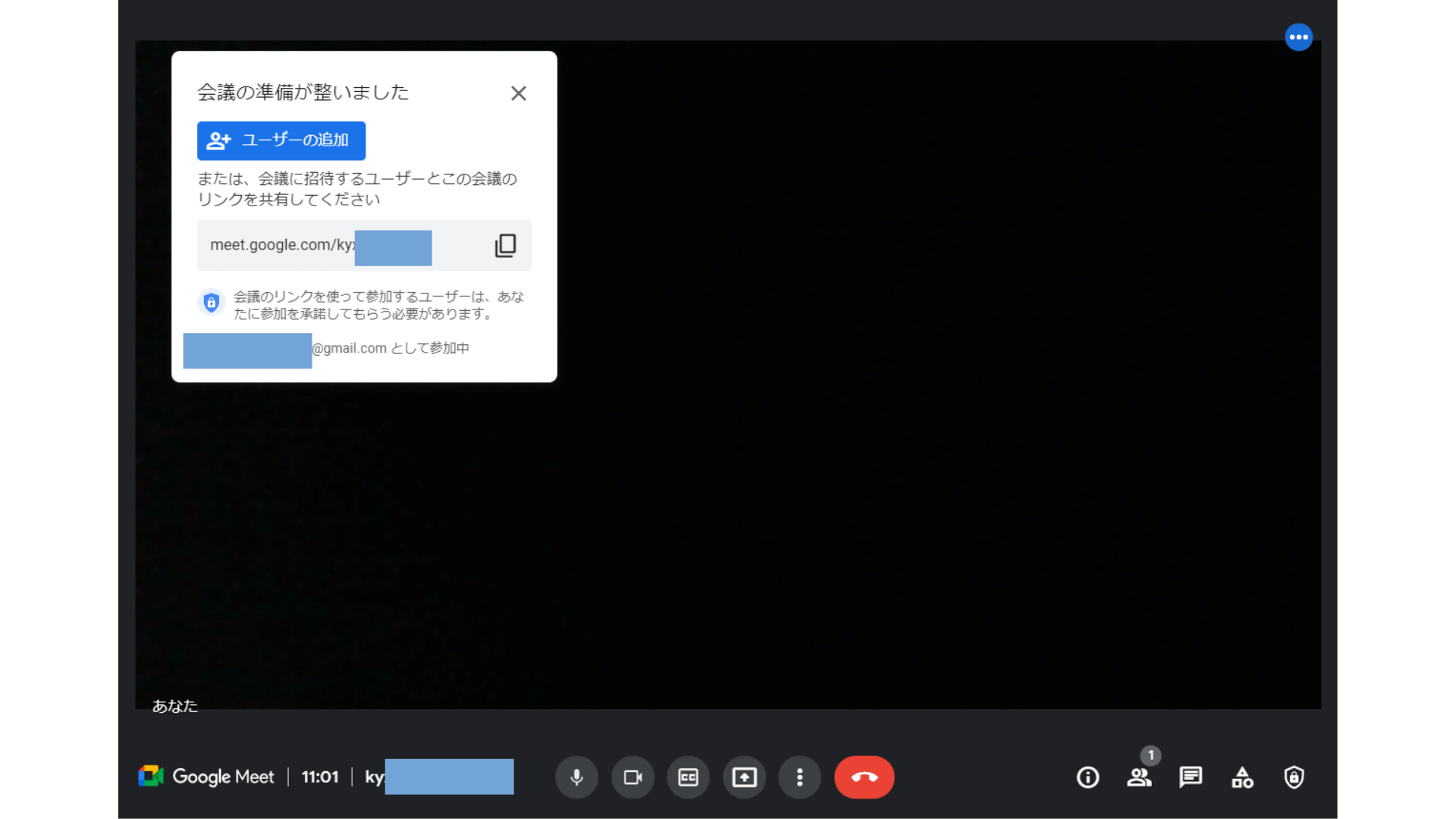Turn off the camera
The width and height of the screenshot is (1456, 819).
(x=632, y=777)
